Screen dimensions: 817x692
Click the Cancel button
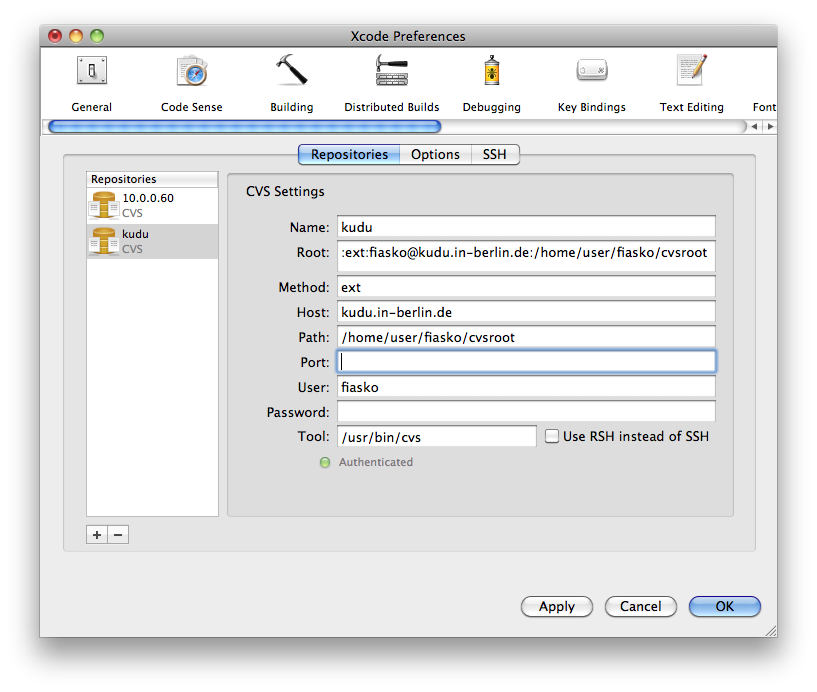coord(640,606)
